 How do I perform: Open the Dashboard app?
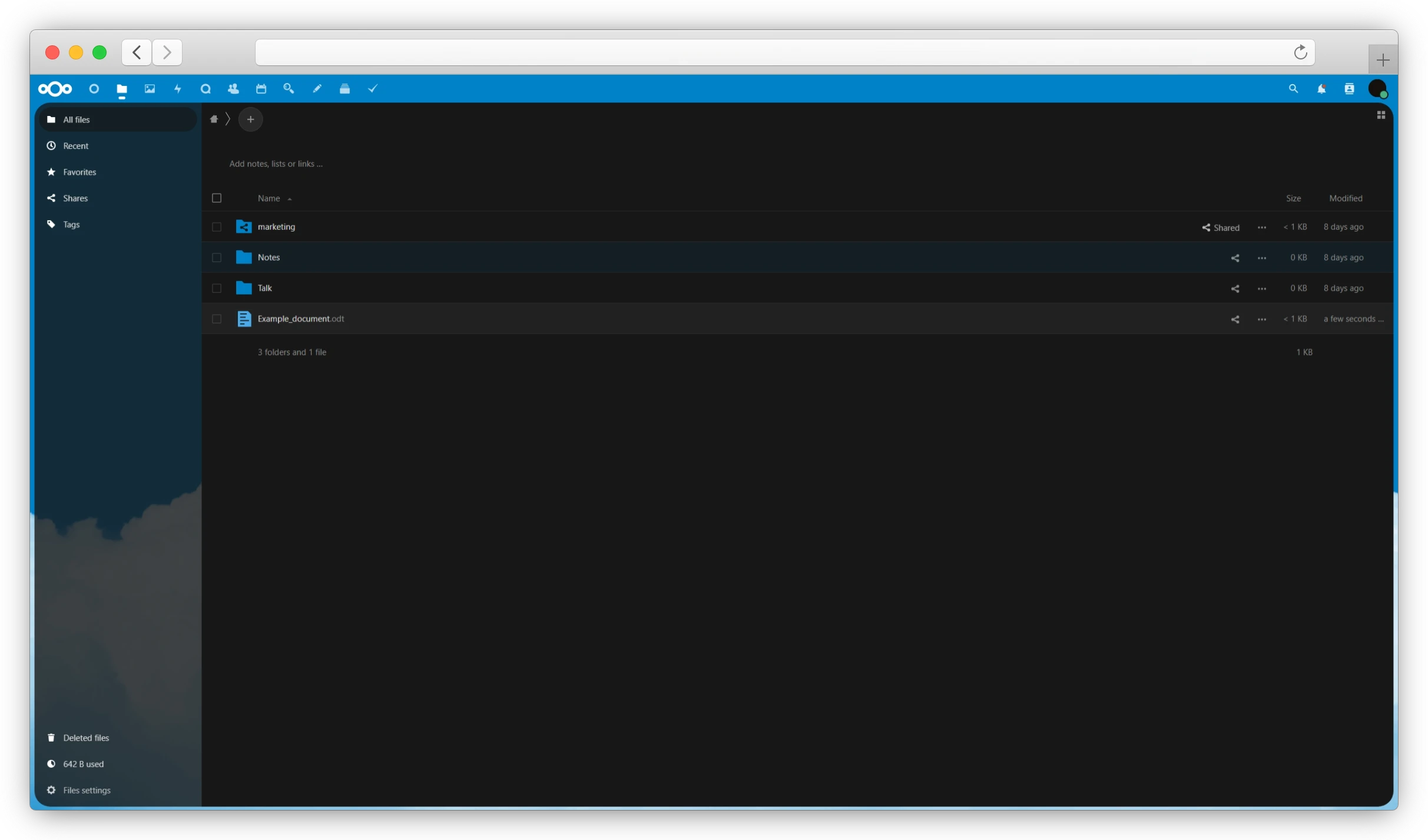click(x=94, y=88)
